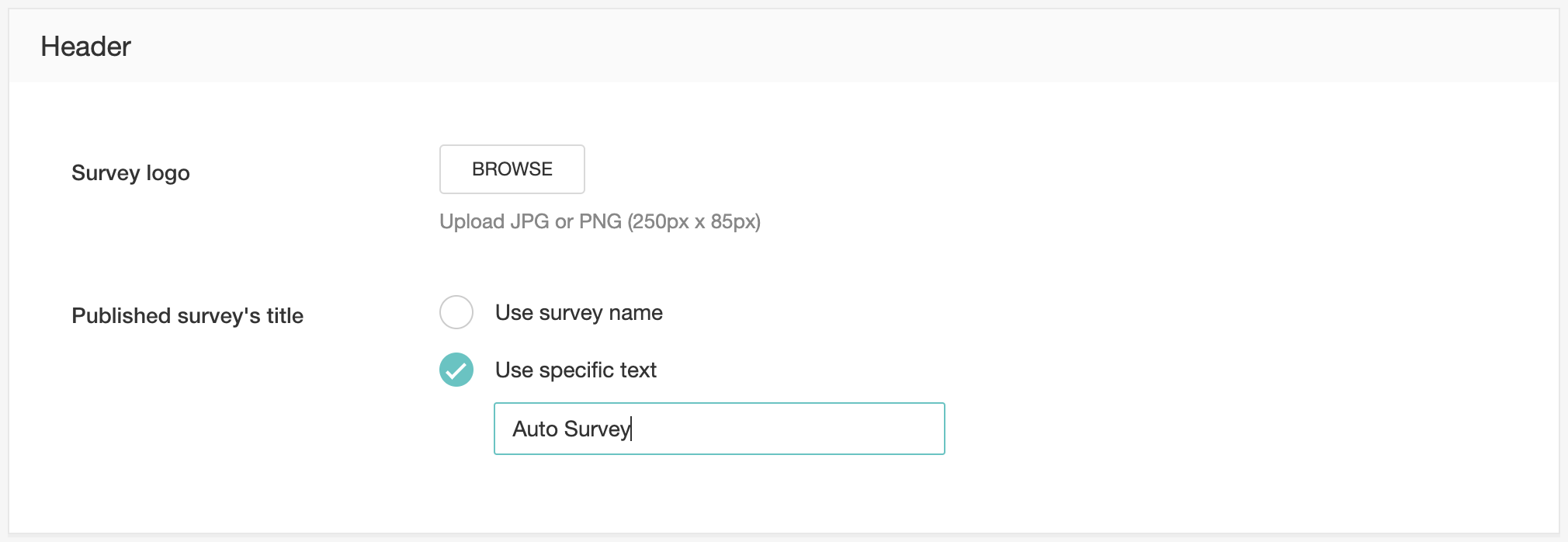This screenshot has width=1568, height=542.
Task: Click the 'Upload JPG or PNG' hint text
Action: pos(599,222)
